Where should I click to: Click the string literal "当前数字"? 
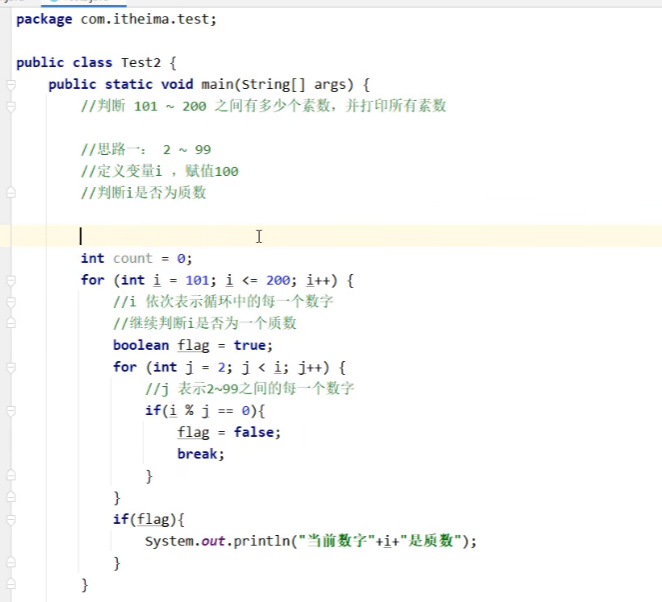[337, 541]
